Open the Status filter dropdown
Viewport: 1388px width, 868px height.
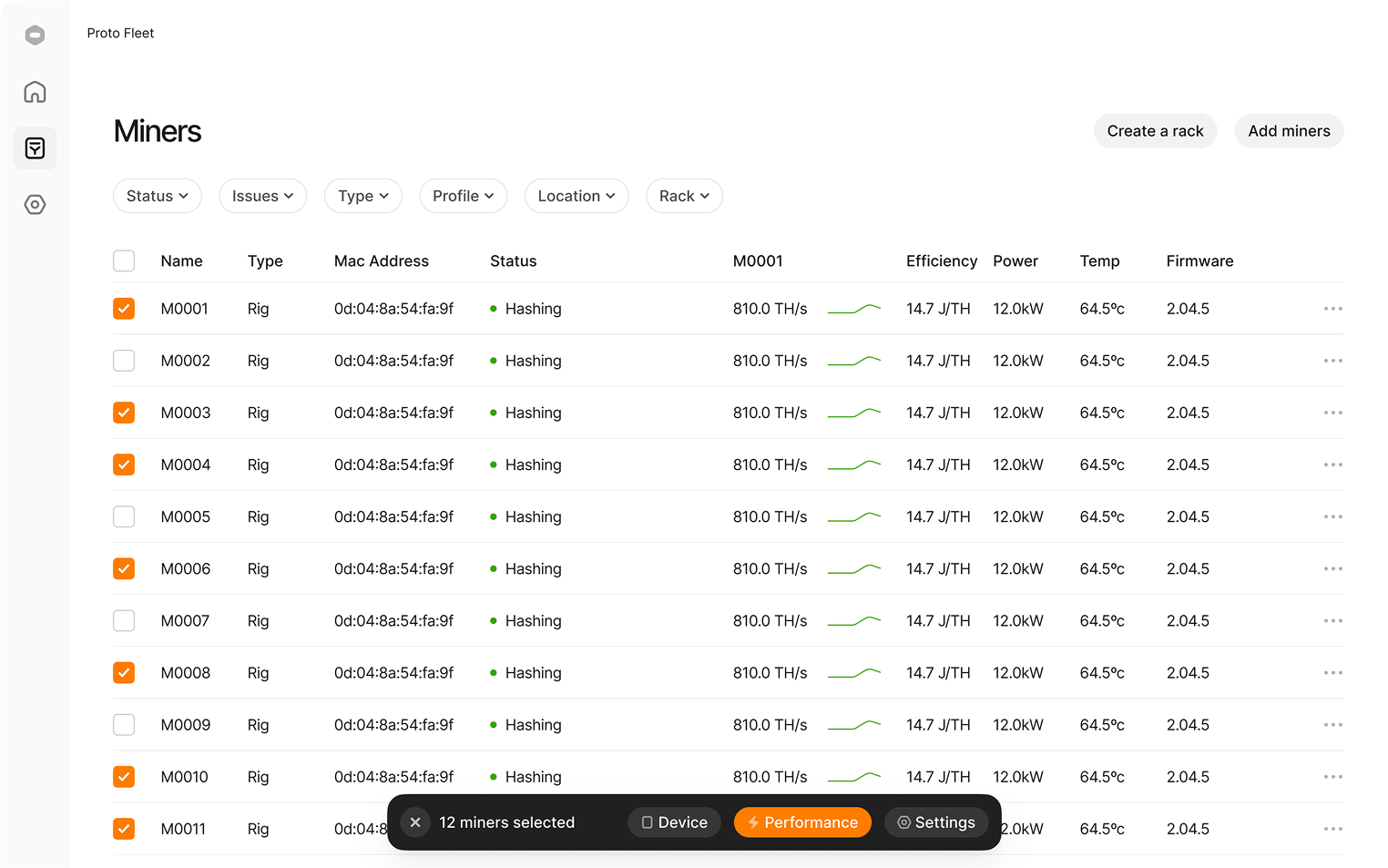point(158,196)
